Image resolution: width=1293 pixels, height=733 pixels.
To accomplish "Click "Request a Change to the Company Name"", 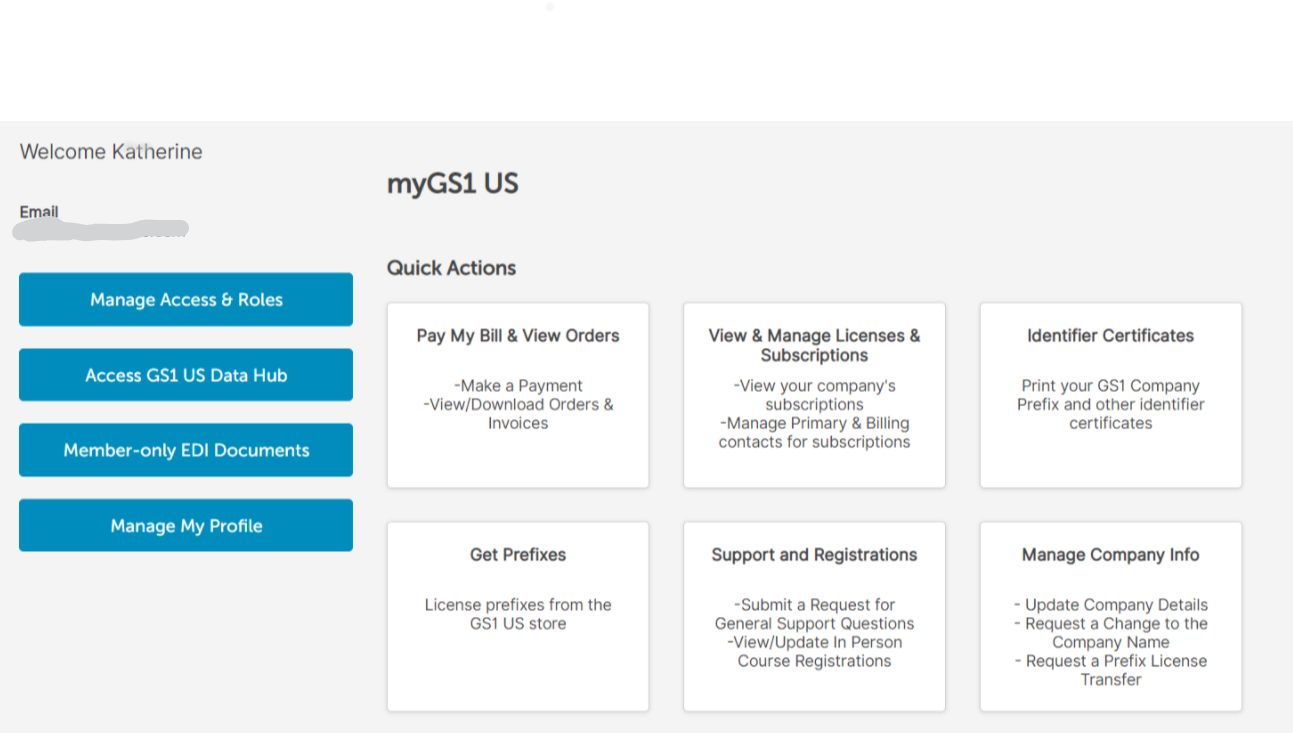I will pyautogui.click(x=1111, y=633).
